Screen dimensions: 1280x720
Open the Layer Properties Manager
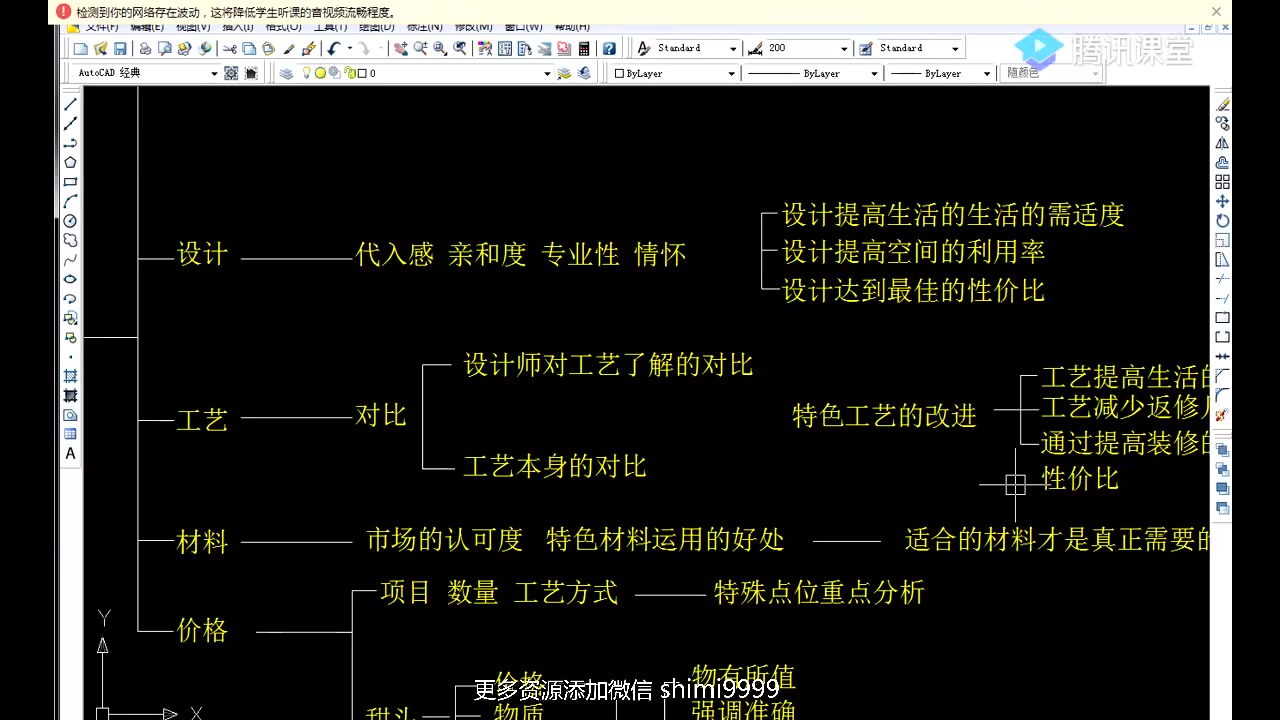click(286, 73)
